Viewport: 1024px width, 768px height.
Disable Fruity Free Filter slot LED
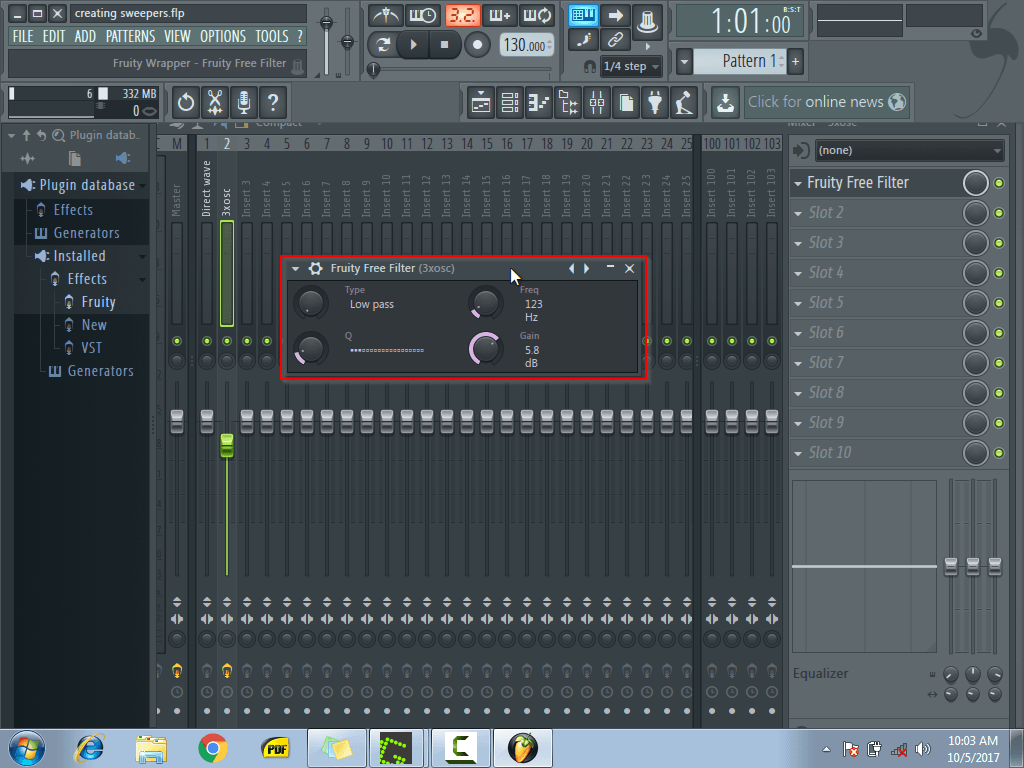click(x=999, y=184)
